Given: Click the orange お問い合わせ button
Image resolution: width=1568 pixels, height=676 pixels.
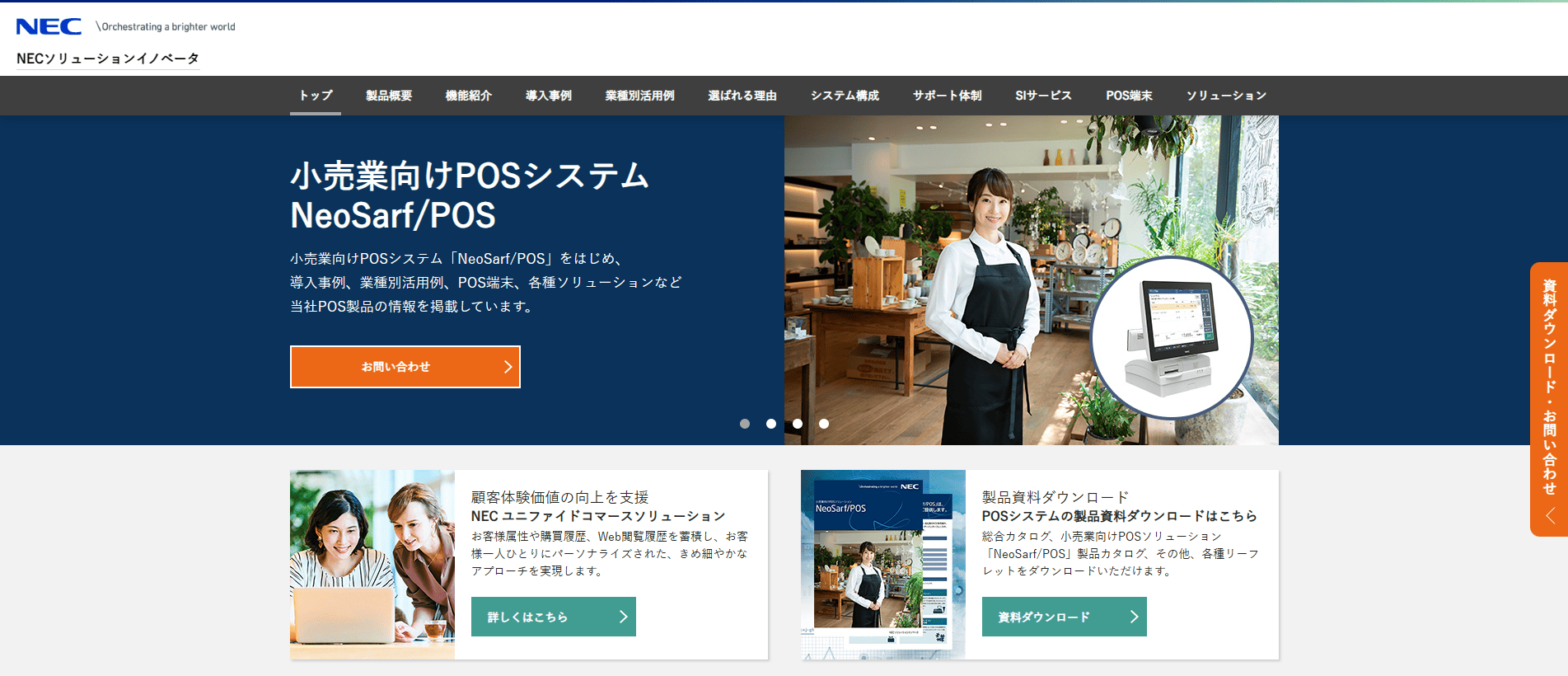Looking at the screenshot, I should 405,367.
